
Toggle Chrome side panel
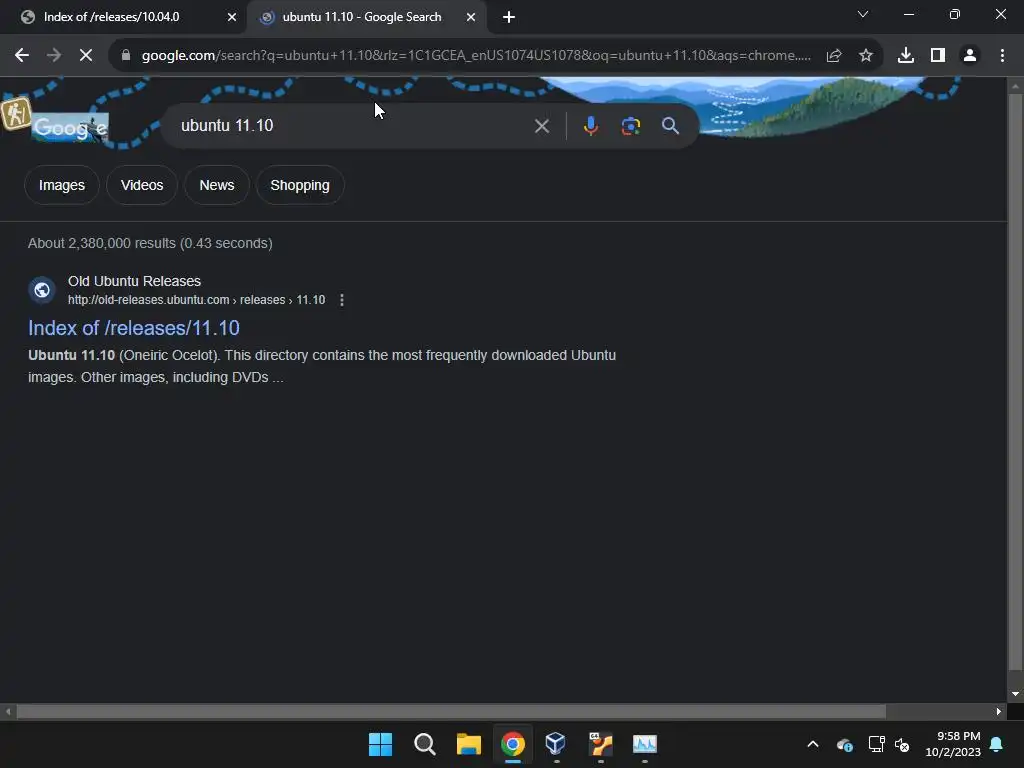click(938, 56)
